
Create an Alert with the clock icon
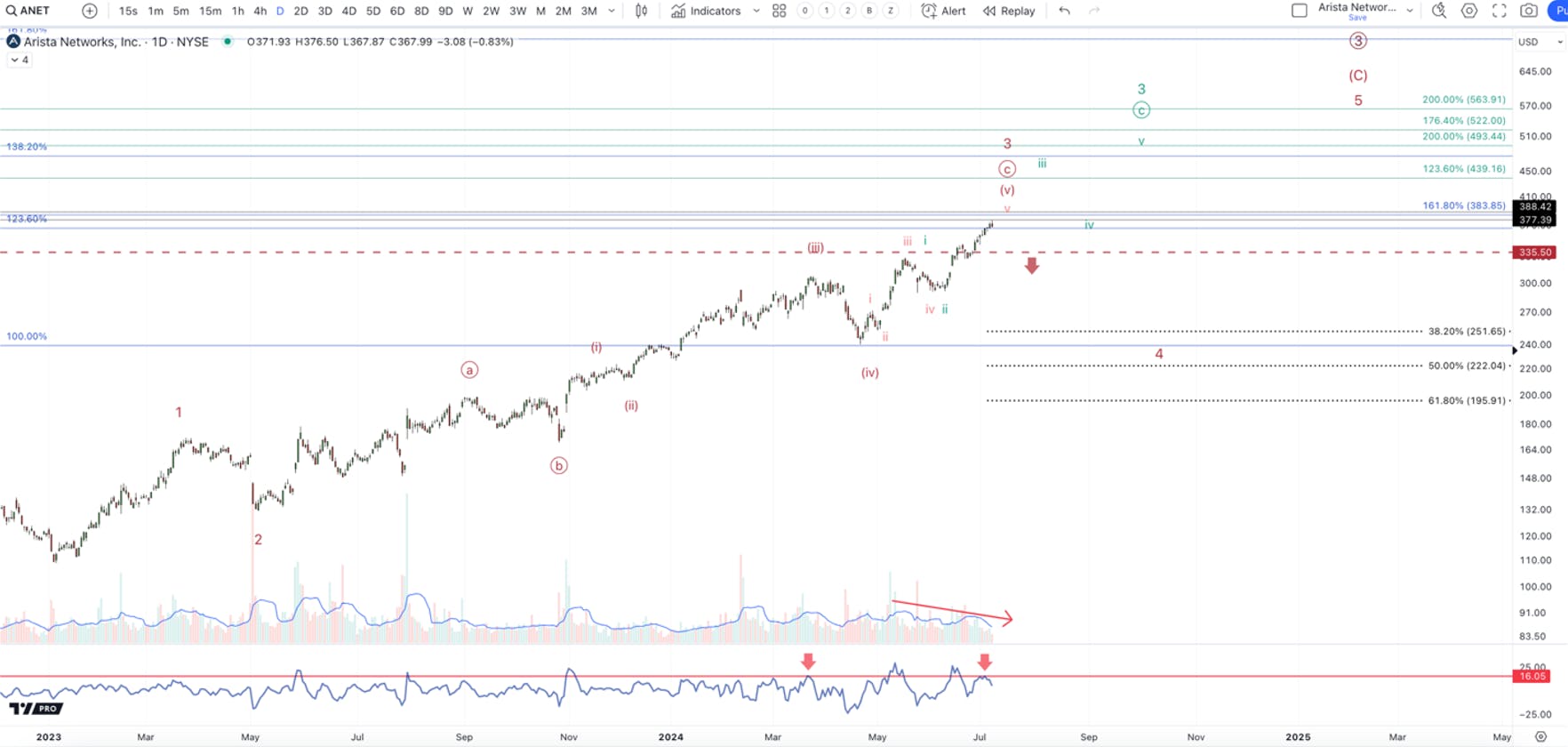[x=944, y=11]
